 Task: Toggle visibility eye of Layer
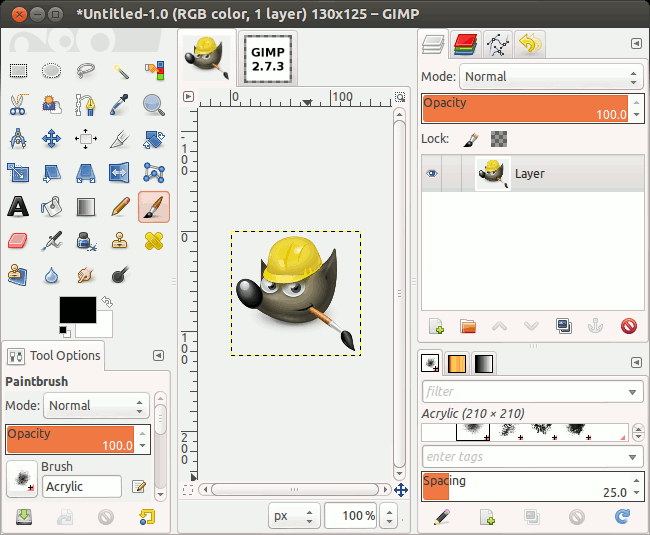click(432, 173)
